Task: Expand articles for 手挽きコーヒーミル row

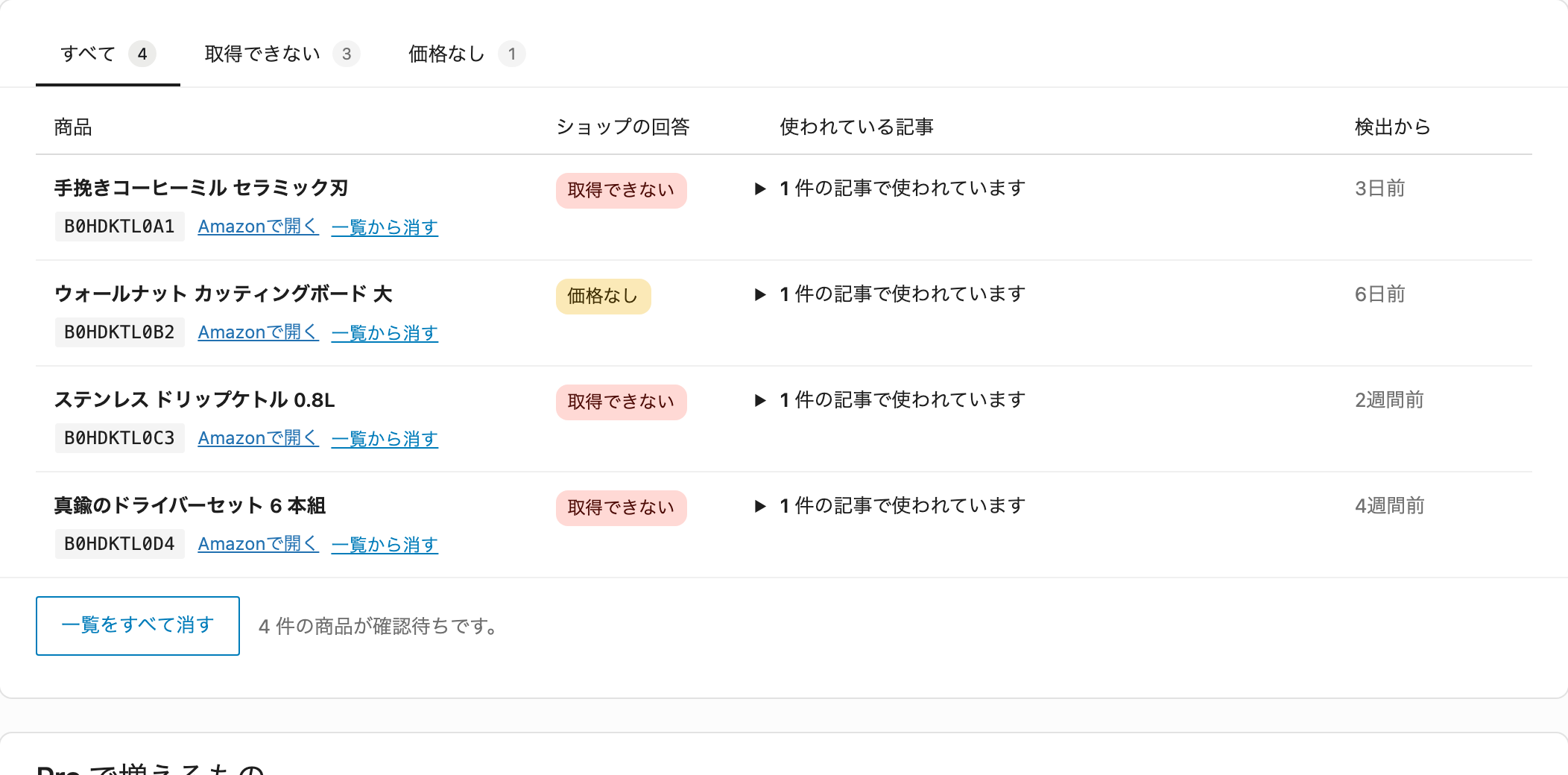Action: (891, 189)
